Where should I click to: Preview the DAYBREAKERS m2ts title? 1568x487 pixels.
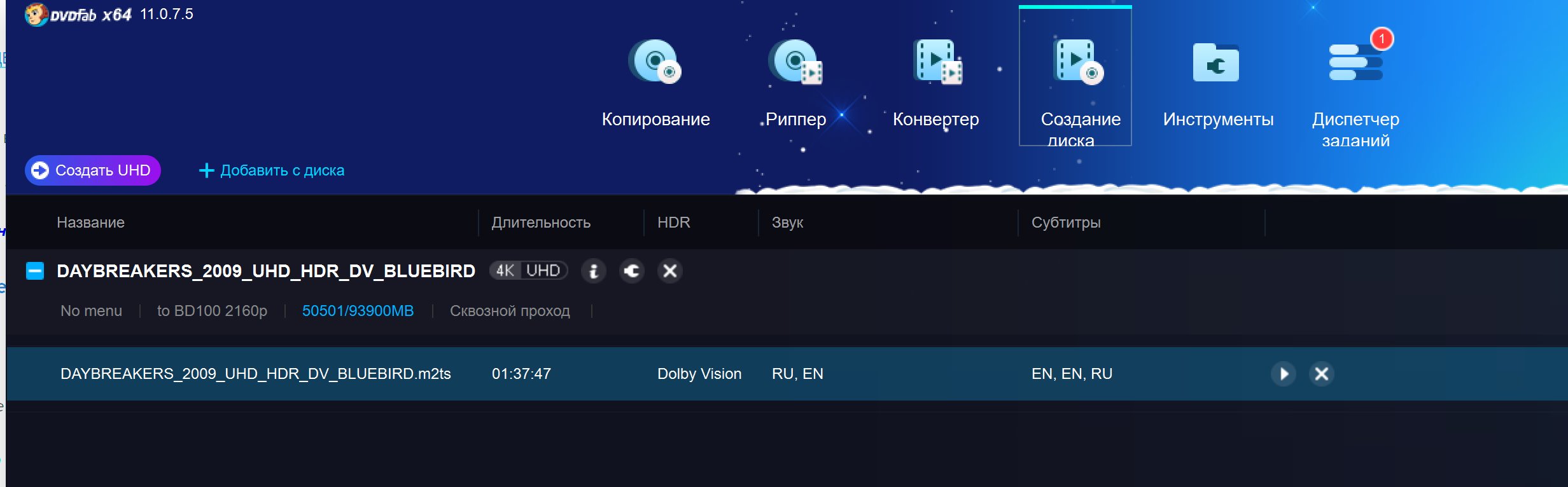tap(1284, 374)
